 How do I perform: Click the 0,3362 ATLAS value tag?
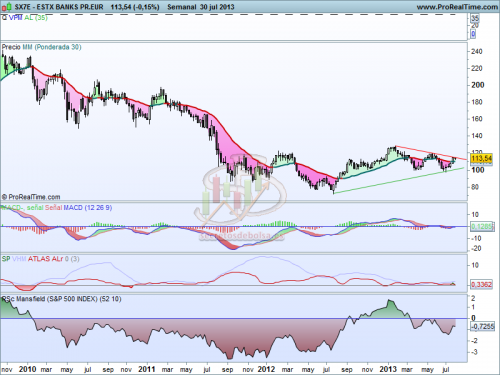481,284
